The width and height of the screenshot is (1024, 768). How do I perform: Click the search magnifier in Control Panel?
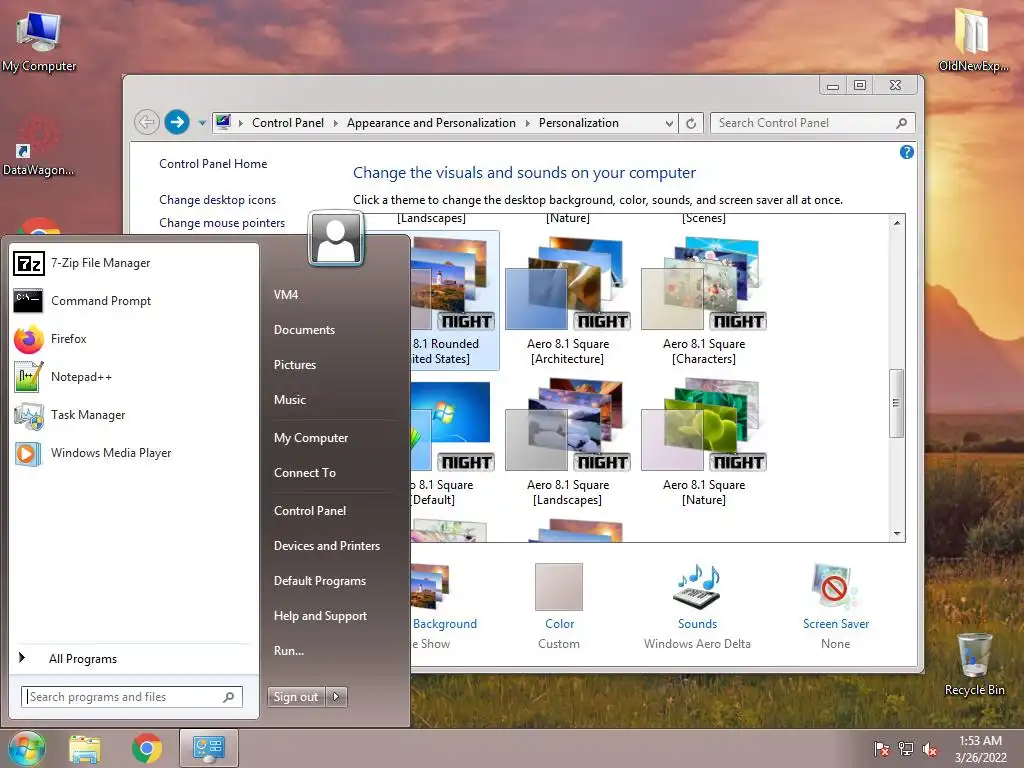point(902,123)
